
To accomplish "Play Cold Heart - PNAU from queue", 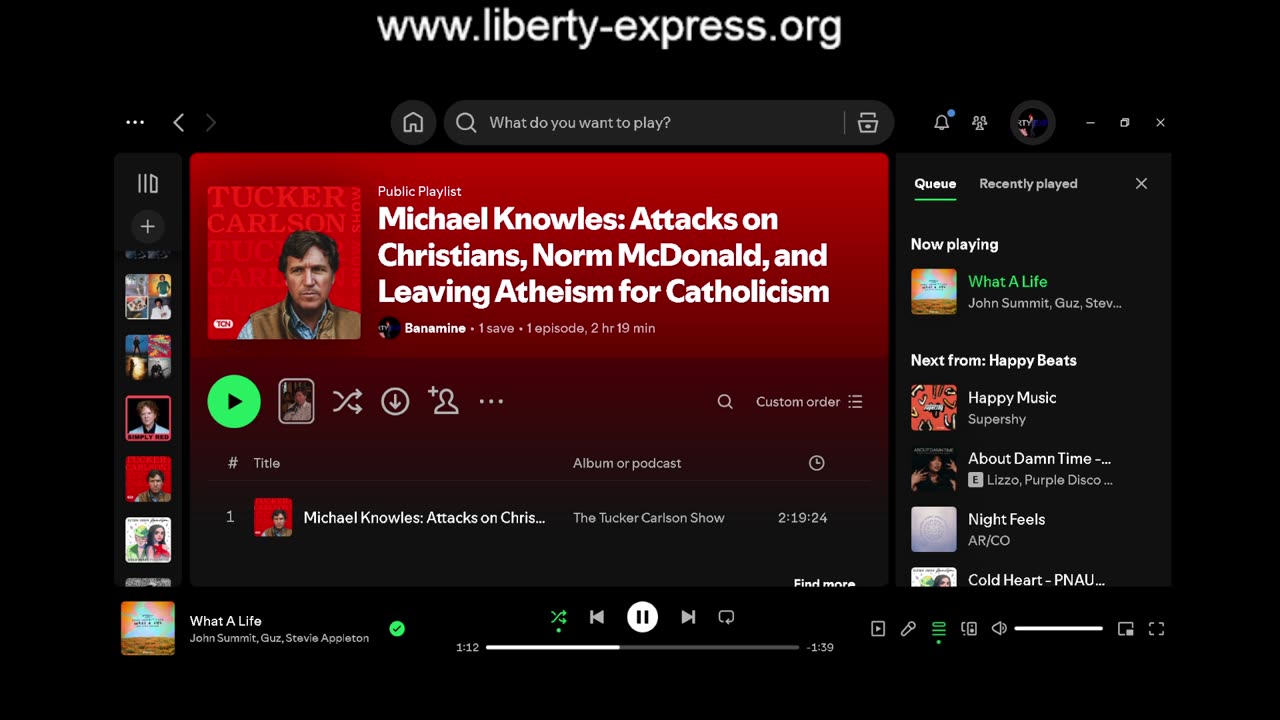I will click(1033, 577).
